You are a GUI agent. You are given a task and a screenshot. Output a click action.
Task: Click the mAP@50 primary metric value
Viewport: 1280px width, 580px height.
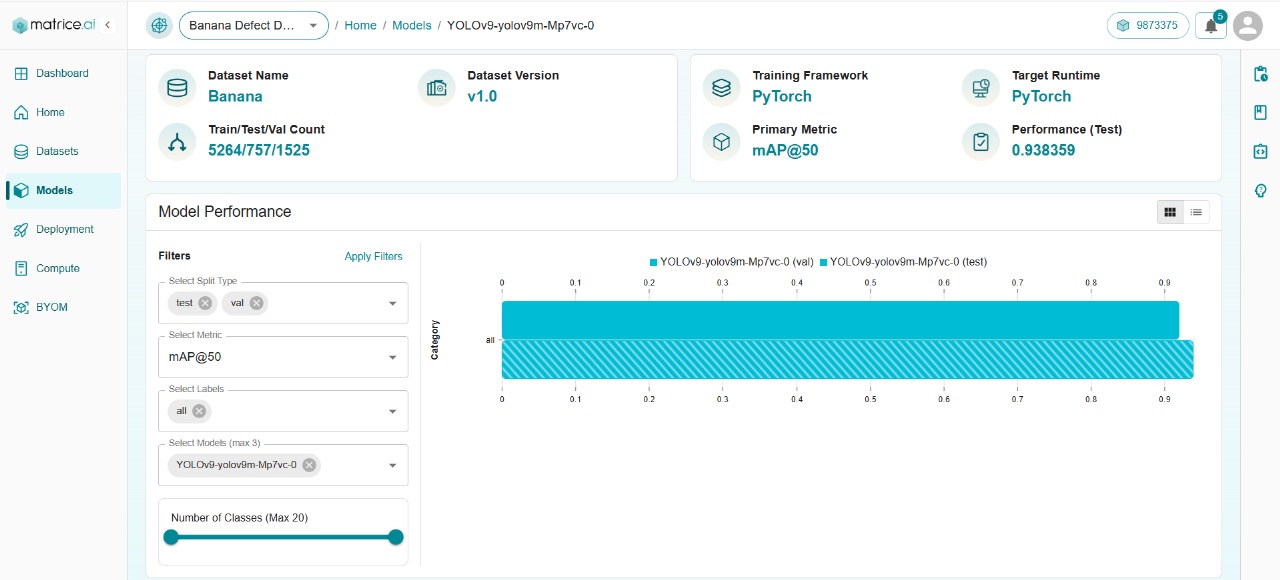click(x=785, y=151)
